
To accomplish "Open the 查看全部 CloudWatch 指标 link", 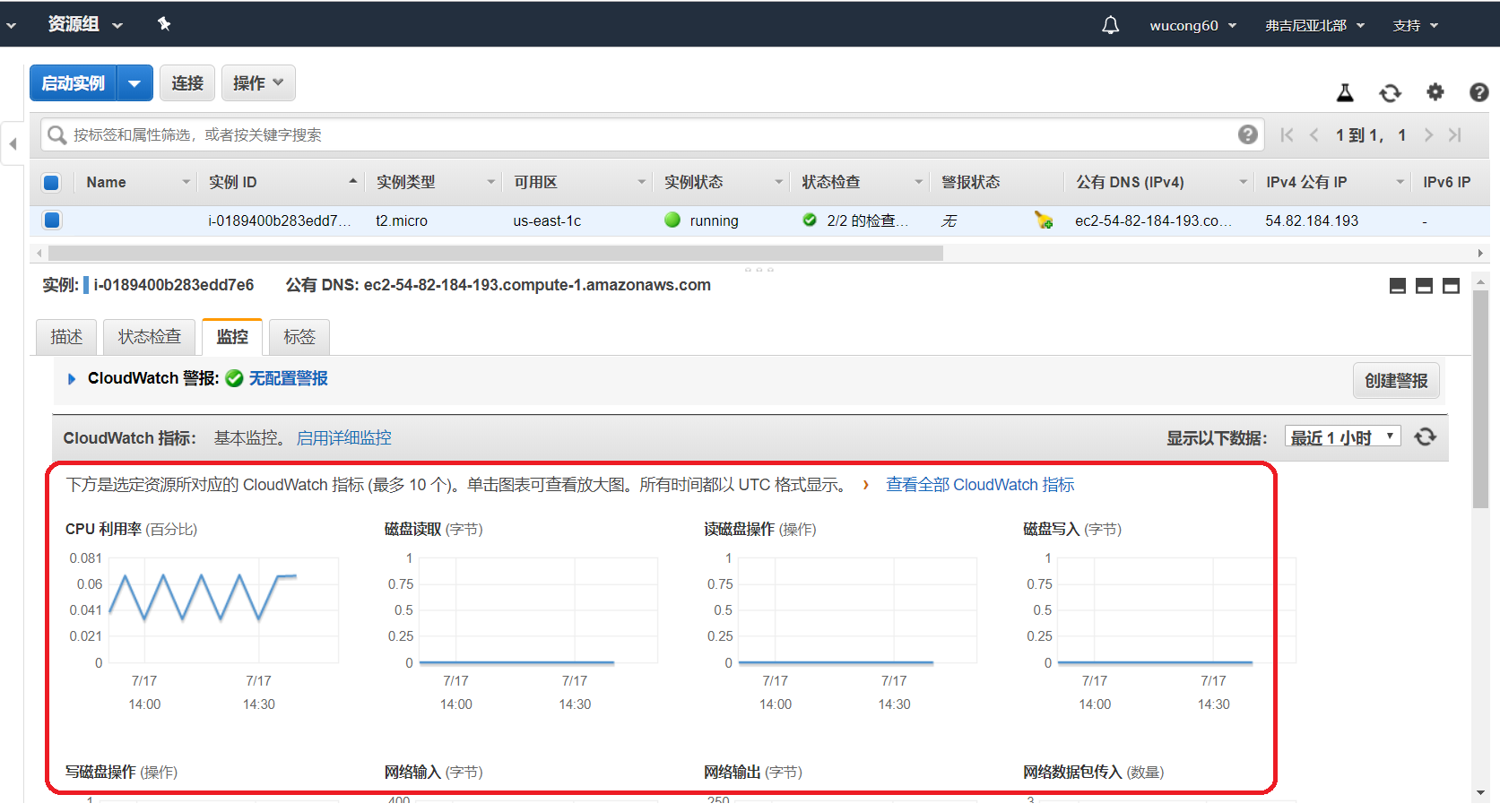I will click(979, 484).
